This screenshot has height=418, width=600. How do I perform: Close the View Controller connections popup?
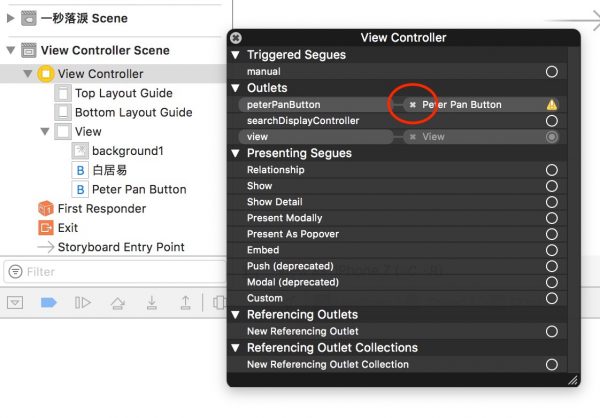click(236, 38)
